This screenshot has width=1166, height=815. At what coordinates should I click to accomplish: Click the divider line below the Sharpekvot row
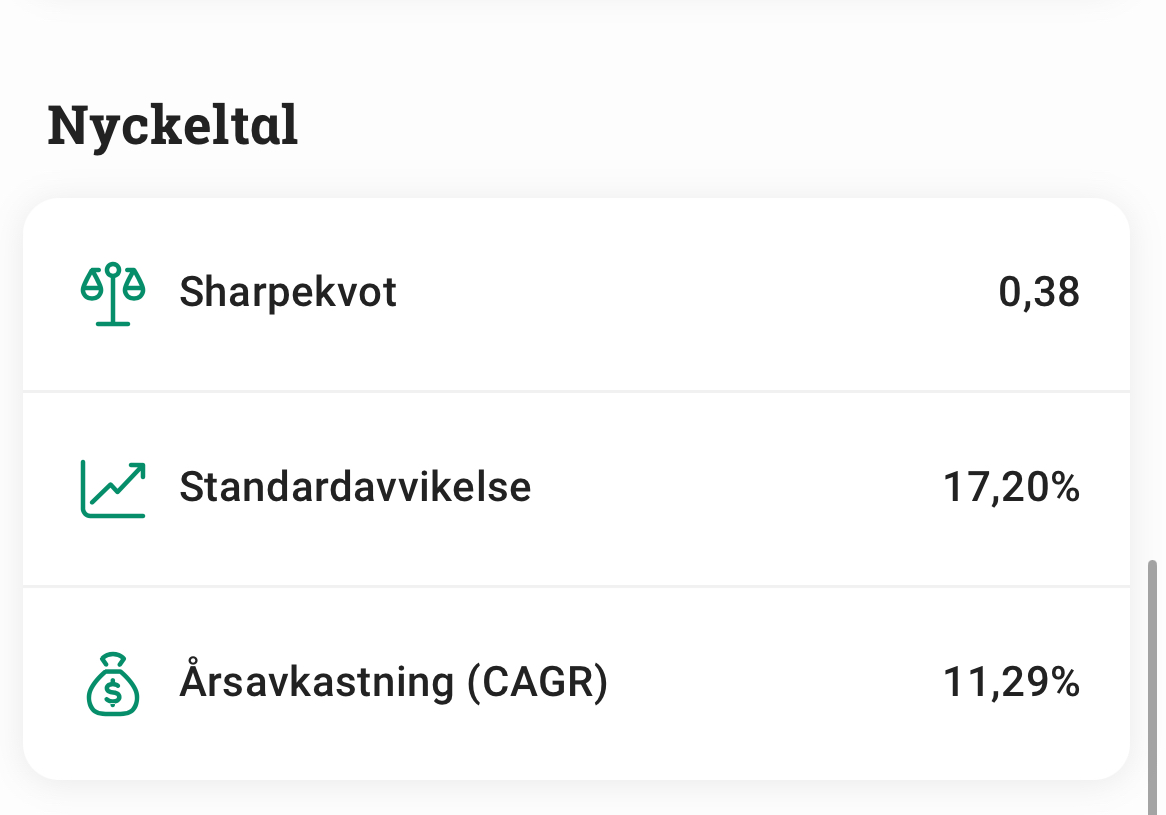point(576,391)
